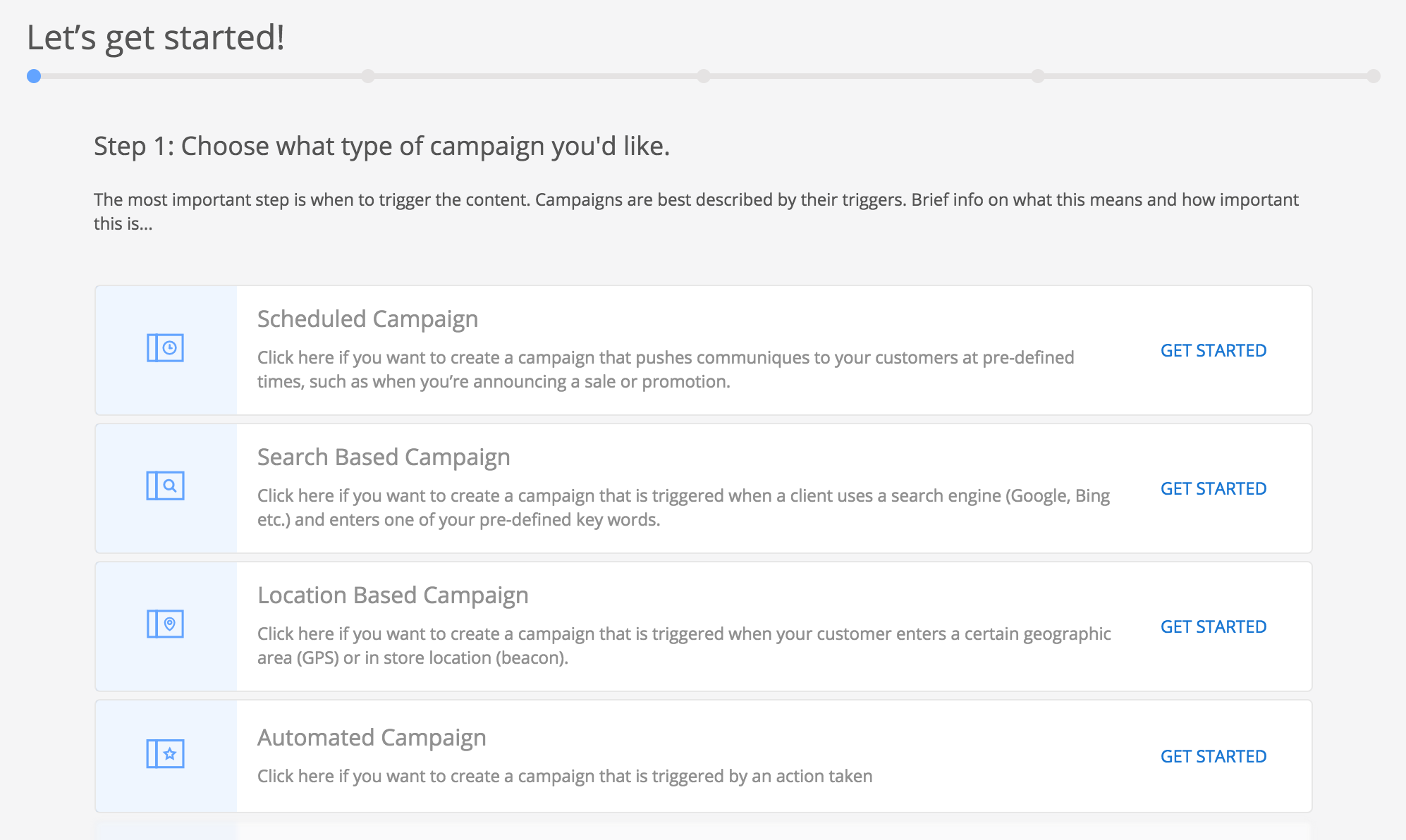Open the Scheduled Campaign title
Screen dimensions: 1406x840
367,319
